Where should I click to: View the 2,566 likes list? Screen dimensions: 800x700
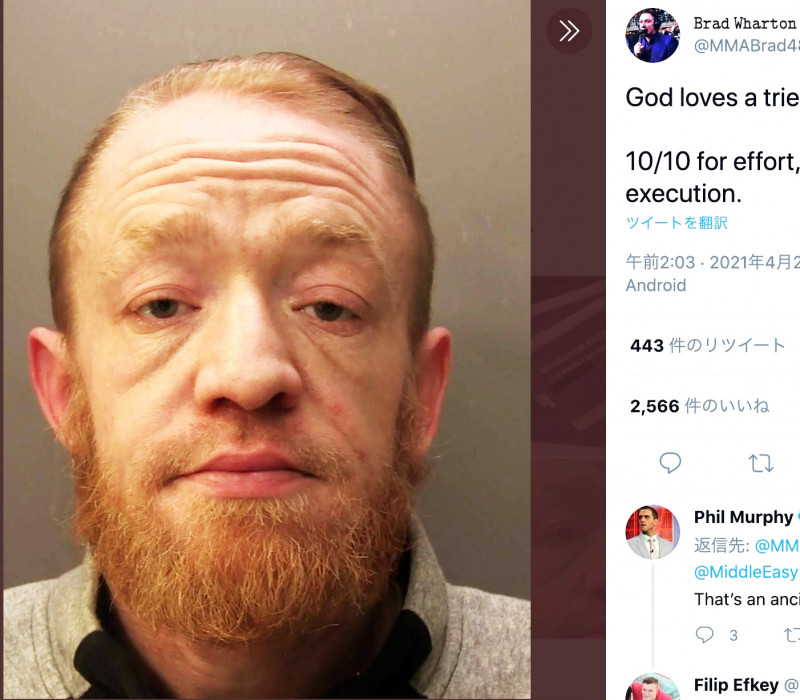tap(699, 406)
